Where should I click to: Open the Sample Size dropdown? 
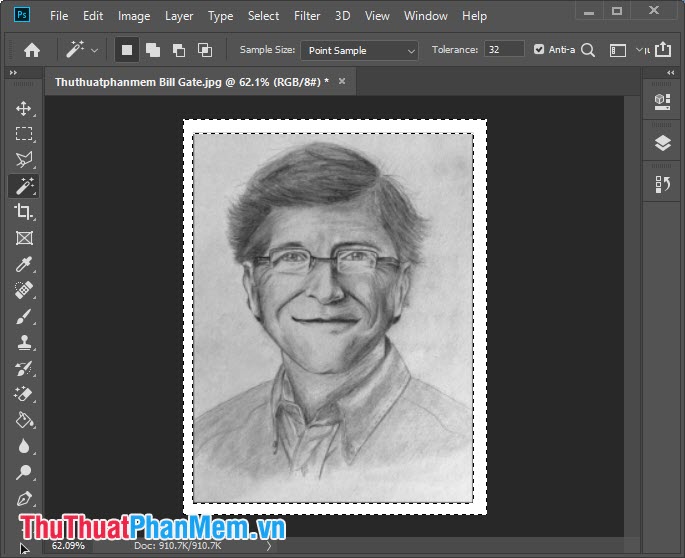tap(359, 50)
